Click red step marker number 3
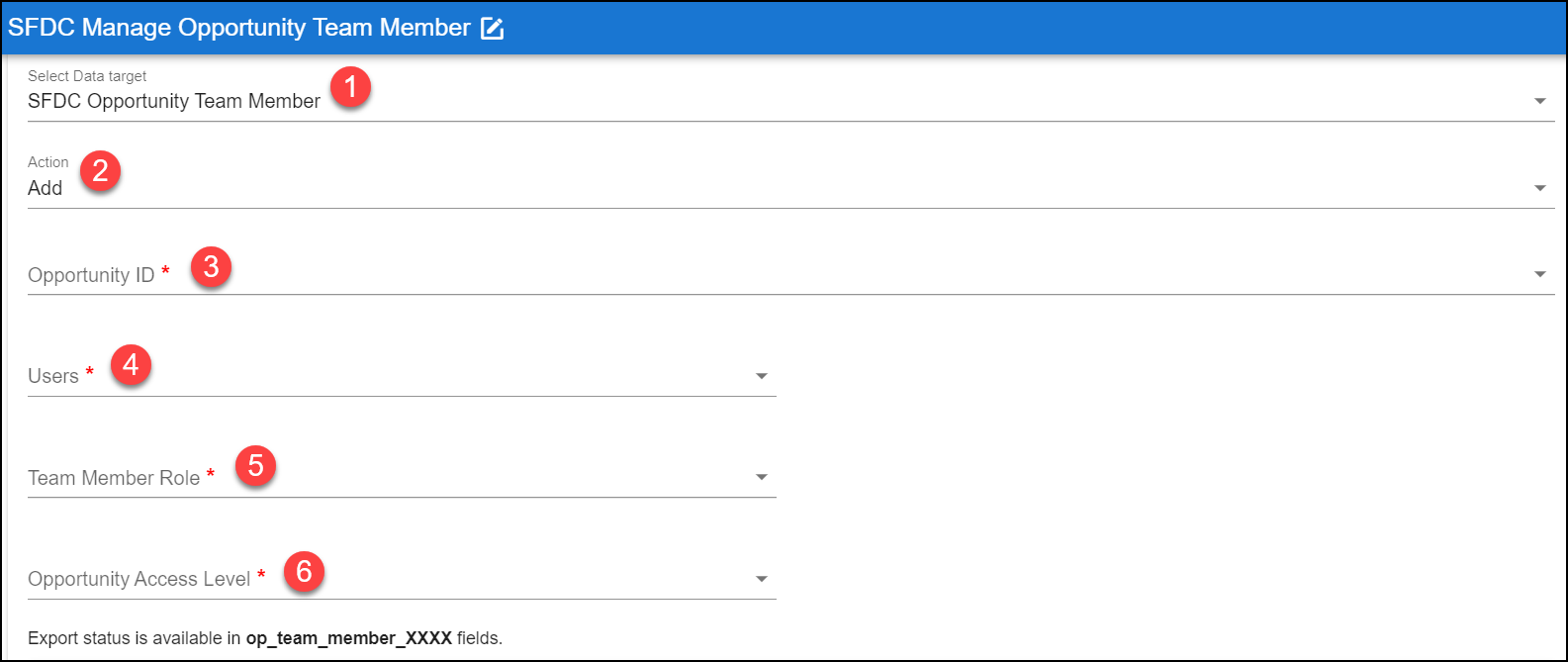The height and width of the screenshot is (662, 1568). [x=211, y=266]
